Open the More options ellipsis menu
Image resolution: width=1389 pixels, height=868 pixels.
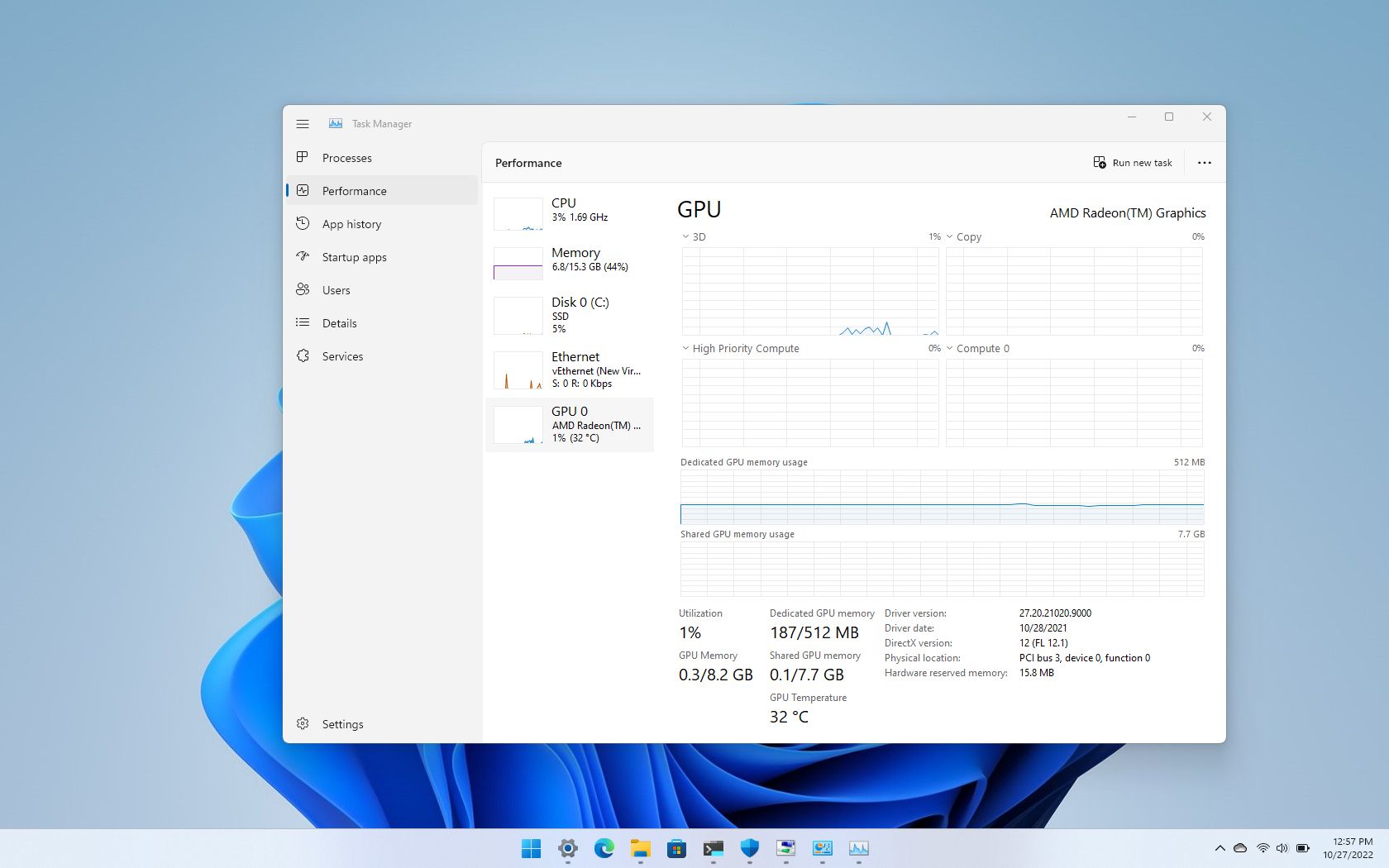click(x=1204, y=162)
